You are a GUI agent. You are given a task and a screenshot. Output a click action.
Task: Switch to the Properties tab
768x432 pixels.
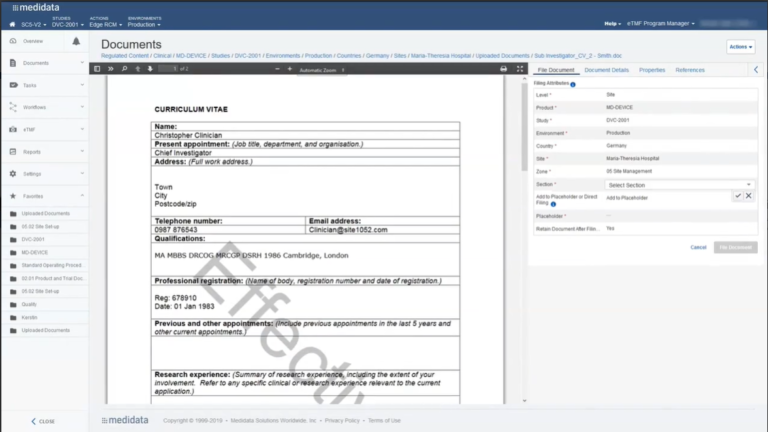click(652, 70)
